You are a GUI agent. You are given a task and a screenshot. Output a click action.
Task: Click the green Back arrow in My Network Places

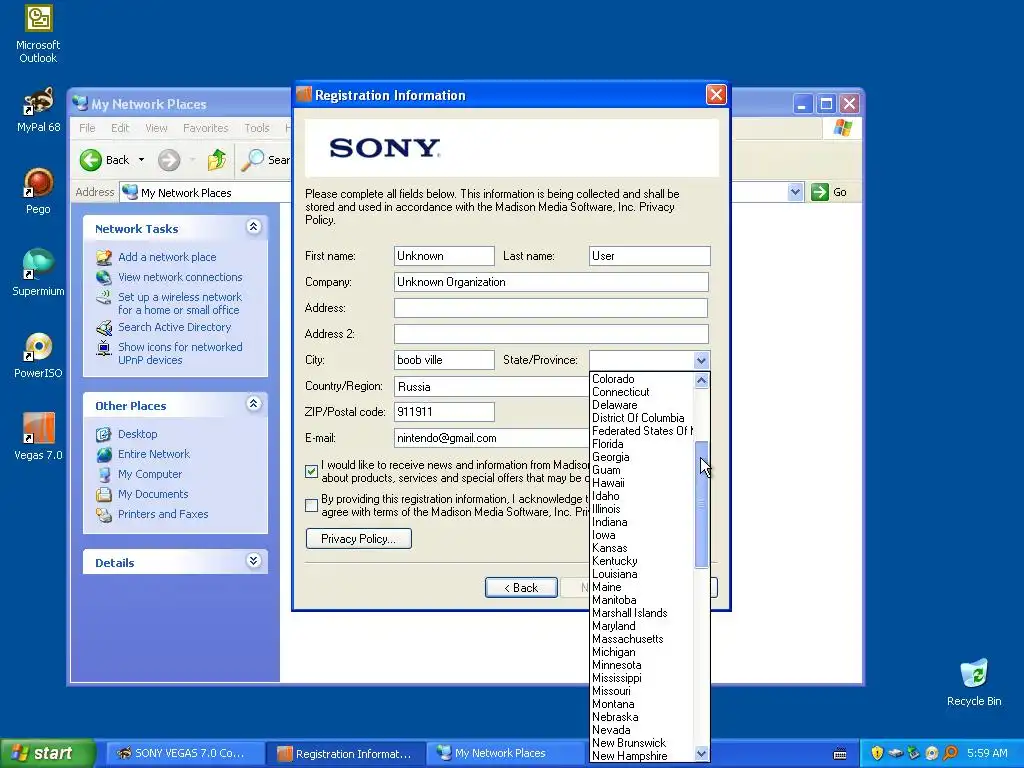coord(91,160)
